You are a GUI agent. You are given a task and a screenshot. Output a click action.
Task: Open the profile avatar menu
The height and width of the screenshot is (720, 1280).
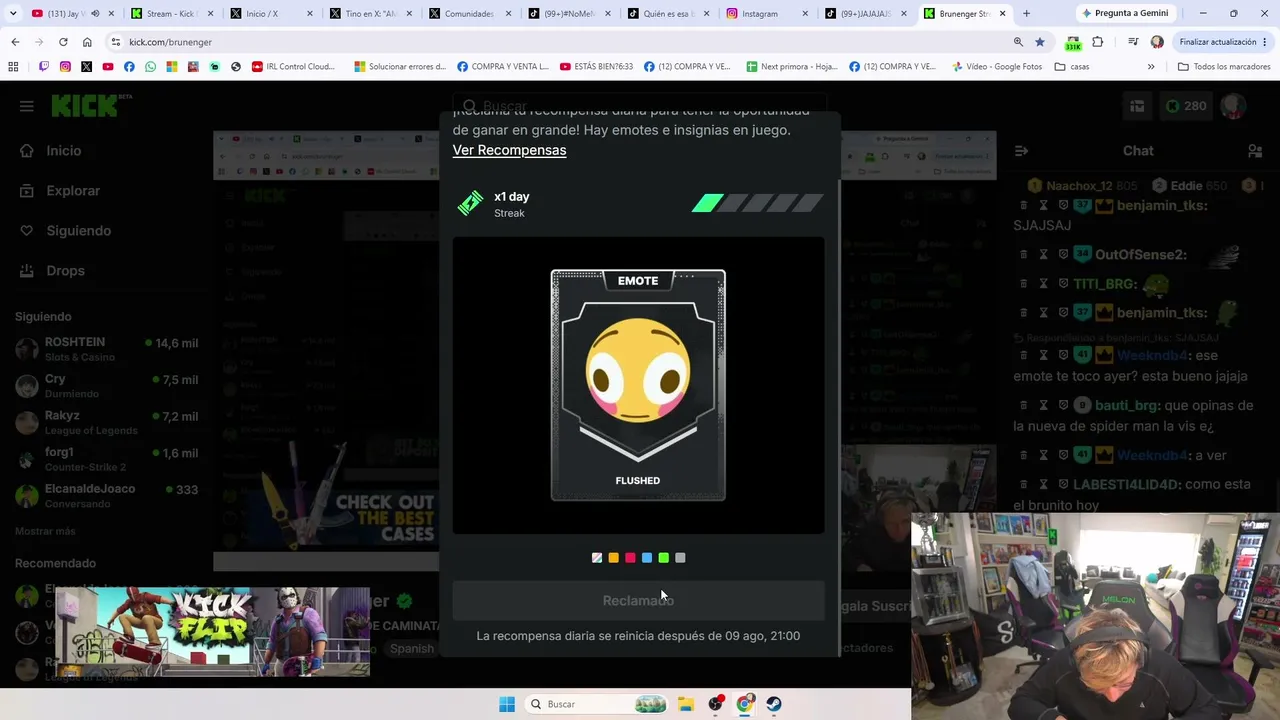(x=1233, y=106)
